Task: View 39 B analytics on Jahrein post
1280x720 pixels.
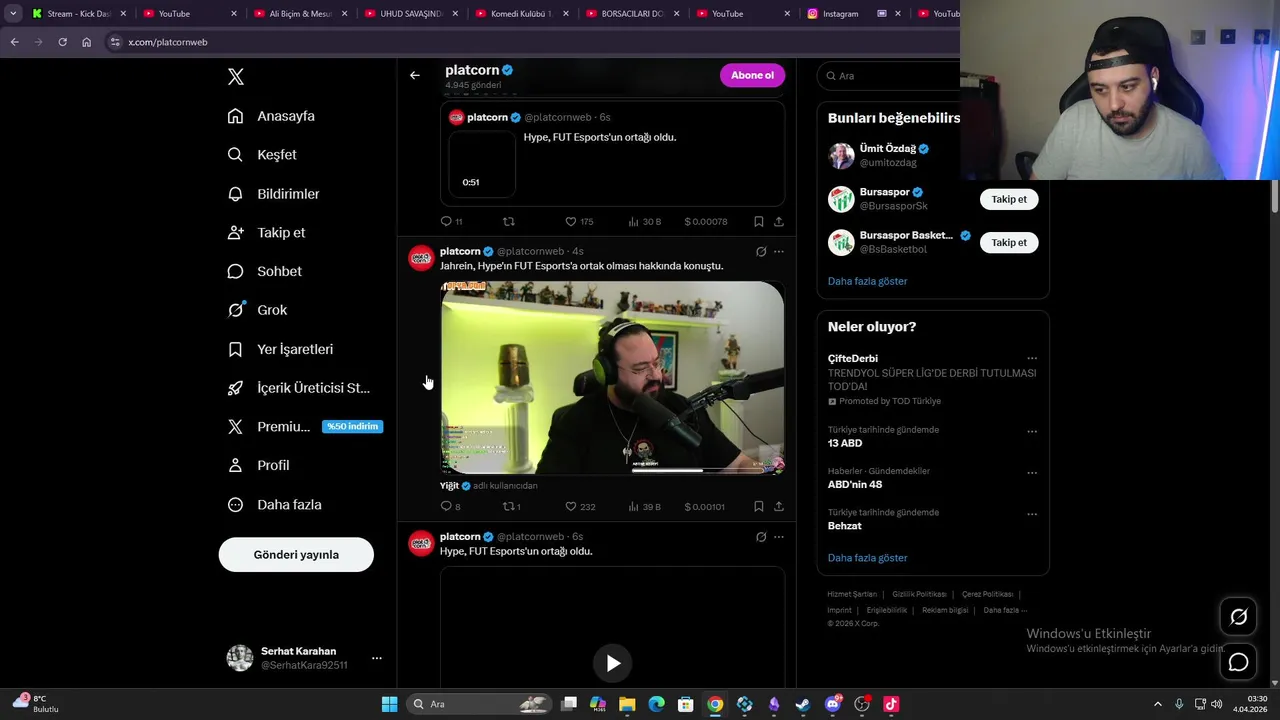Action: point(644,506)
